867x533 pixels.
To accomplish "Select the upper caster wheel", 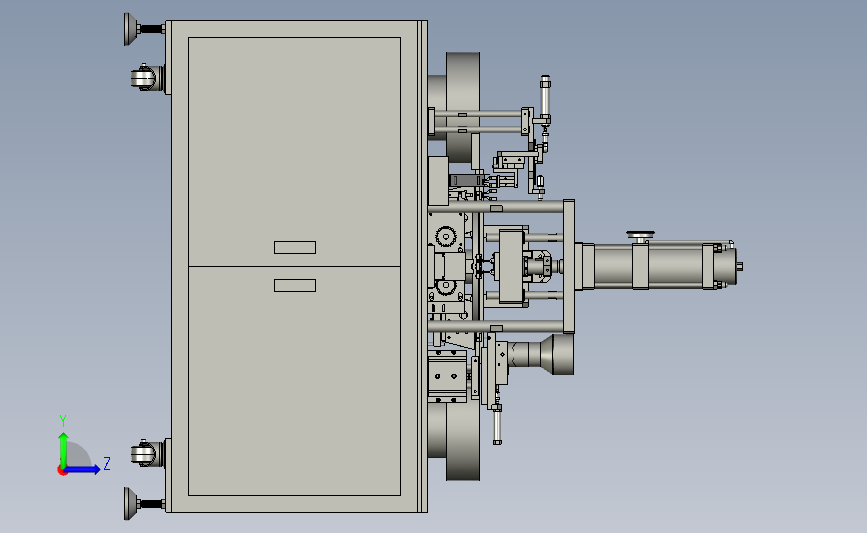I will [x=143, y=78].
